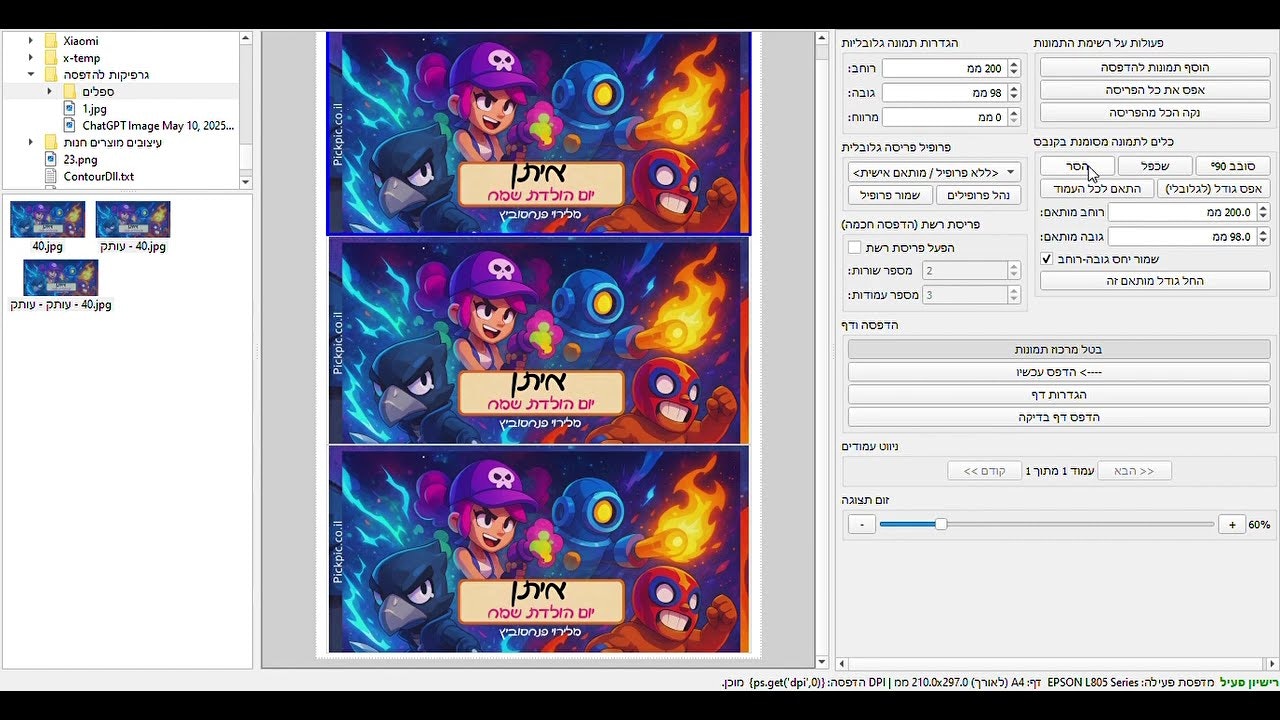Image resolution: width=1280 pixels, height=720 pixels.
Task: Click the 23.png file icon
Action: pos(51,160)
